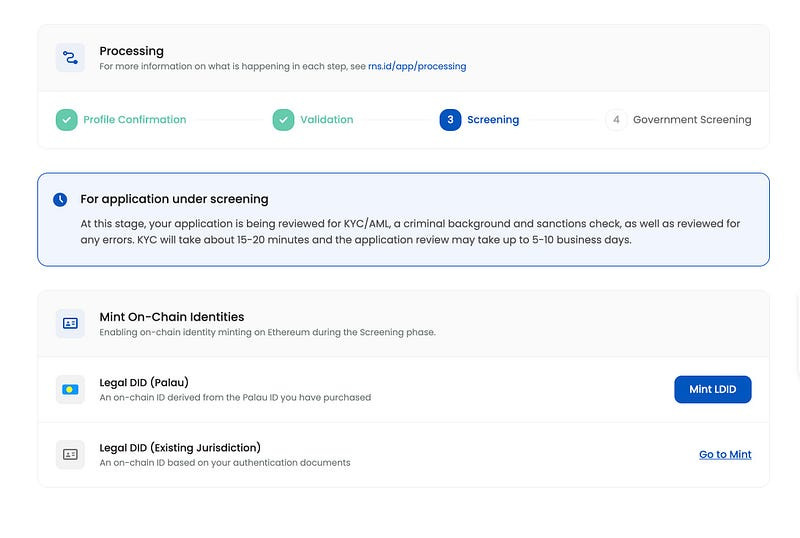Select the Validation step label
Screen dimensions: 800x538
327,119
